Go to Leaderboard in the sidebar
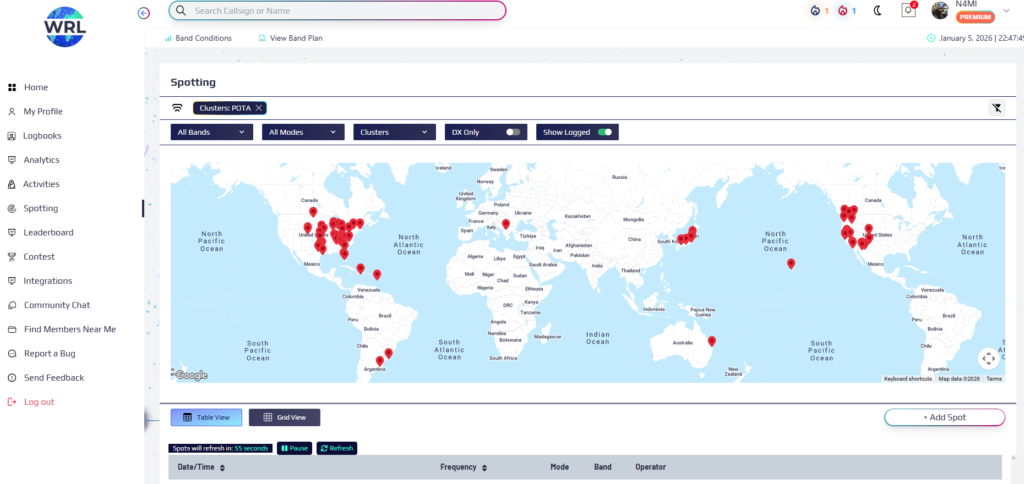Image resolution: width=1024 pixels, height=484 pixels. pos(48,233)
